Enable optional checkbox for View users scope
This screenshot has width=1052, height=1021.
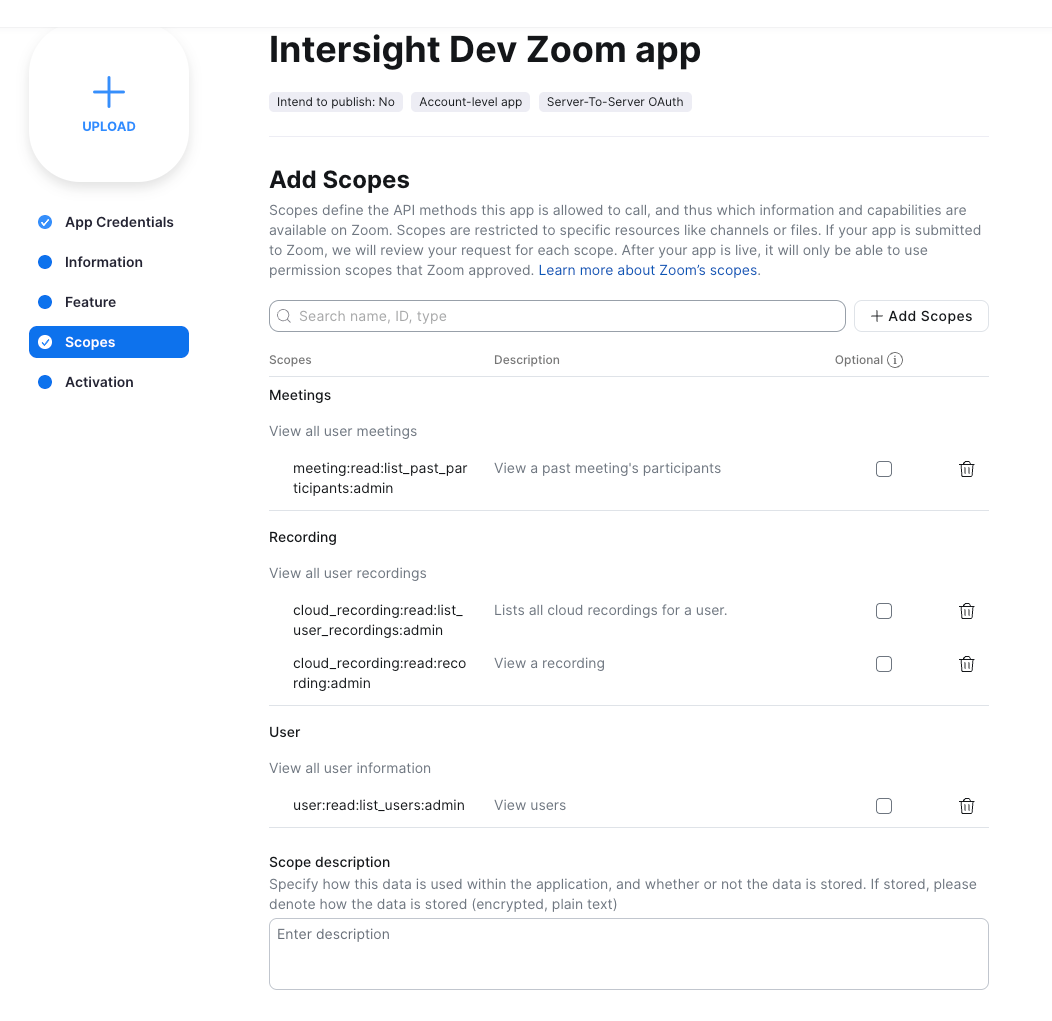click(884, 806)
